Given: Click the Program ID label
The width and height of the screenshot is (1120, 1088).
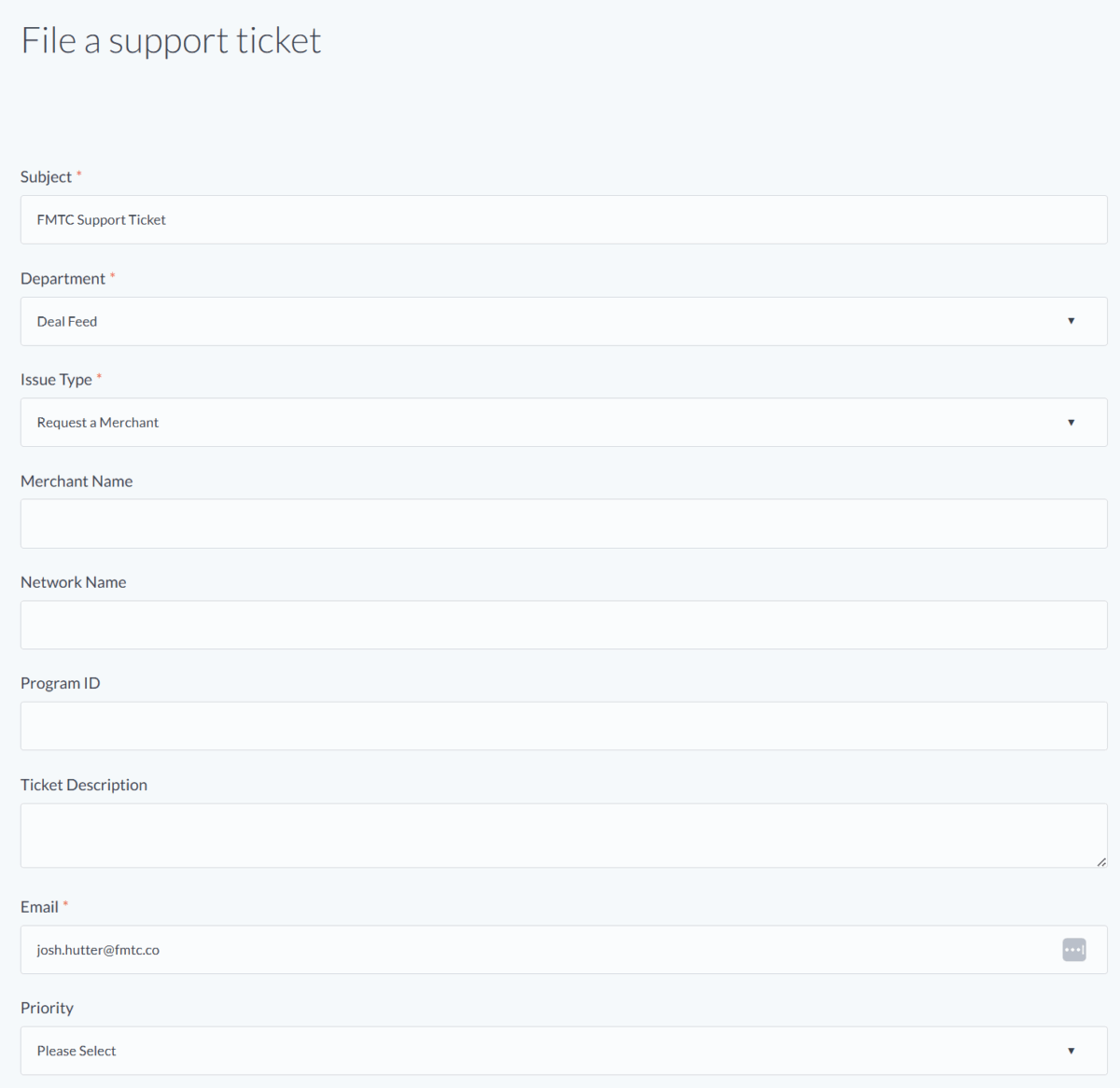Looking at the screenshot, I should point(60,683).
